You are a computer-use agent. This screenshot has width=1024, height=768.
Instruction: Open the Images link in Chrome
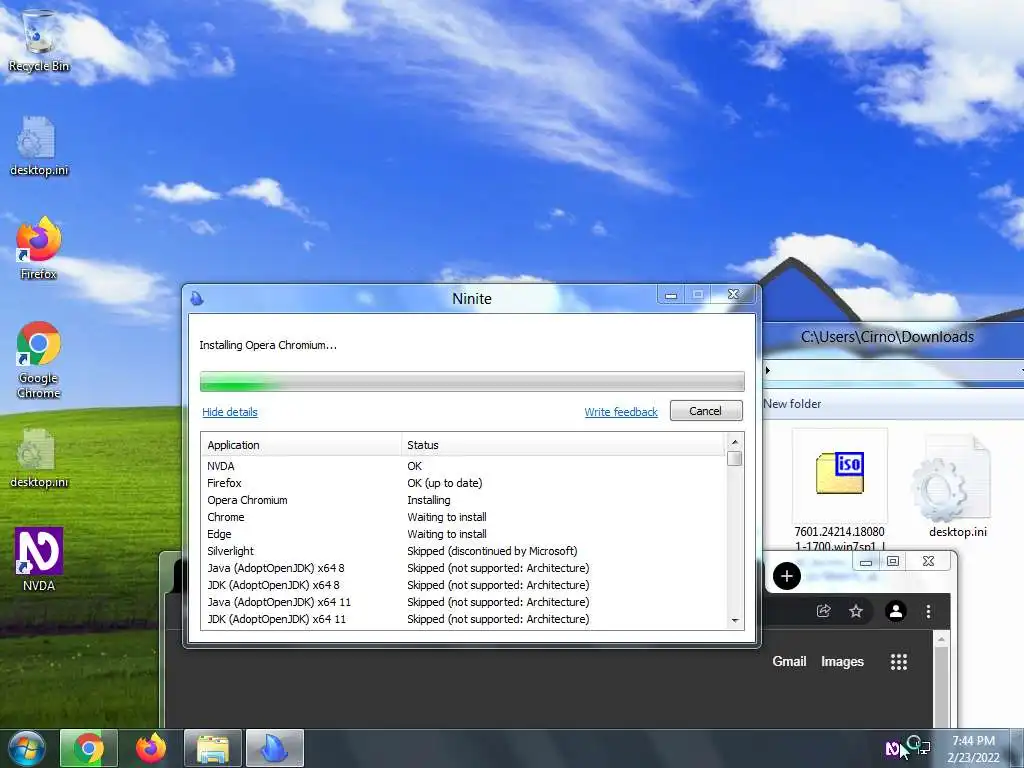(842, 662)
